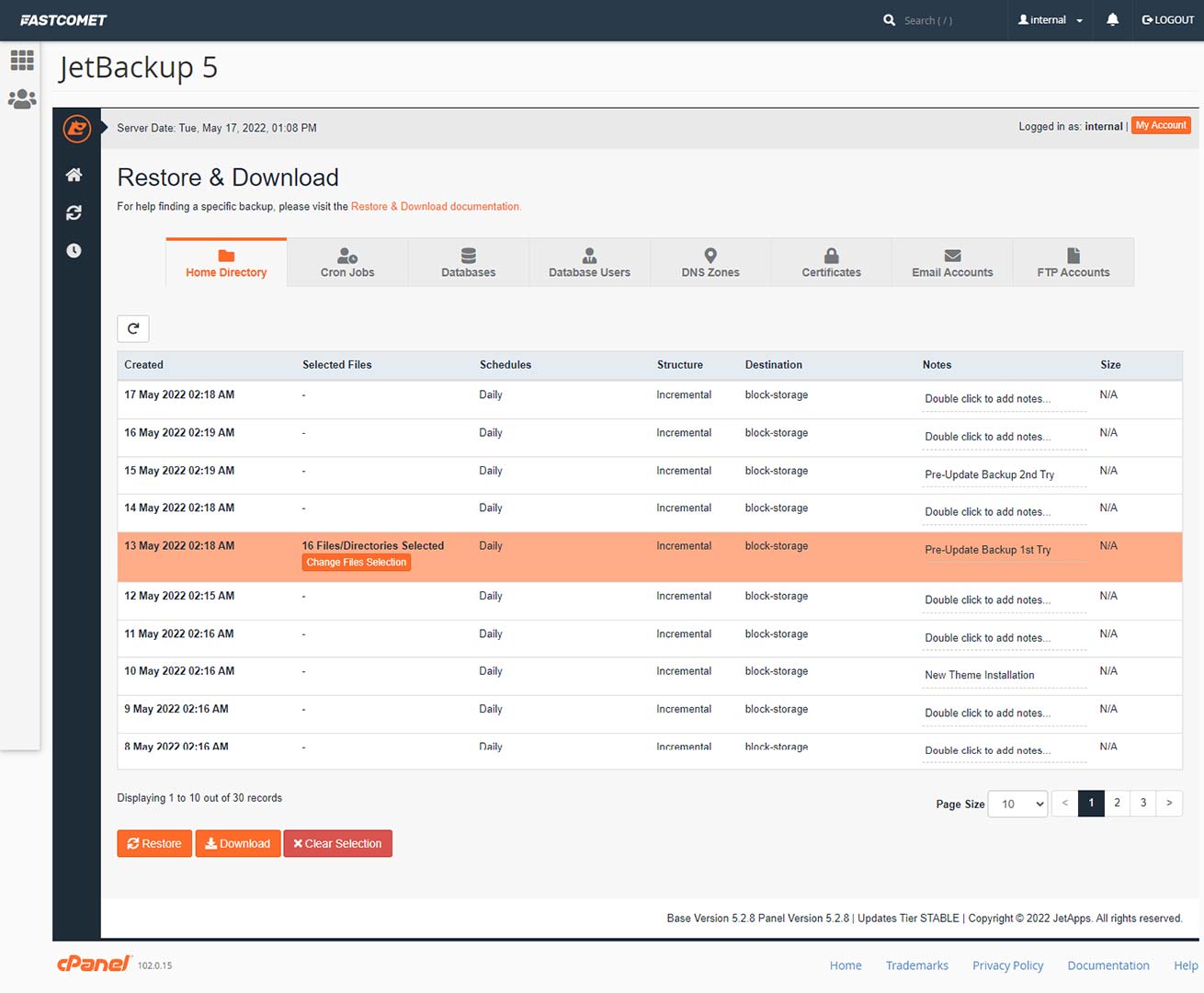This screenshot has height=993, width=1204.
Task: Open the JetBackup home dashboard icon
Action: click(x=74, y=175)
